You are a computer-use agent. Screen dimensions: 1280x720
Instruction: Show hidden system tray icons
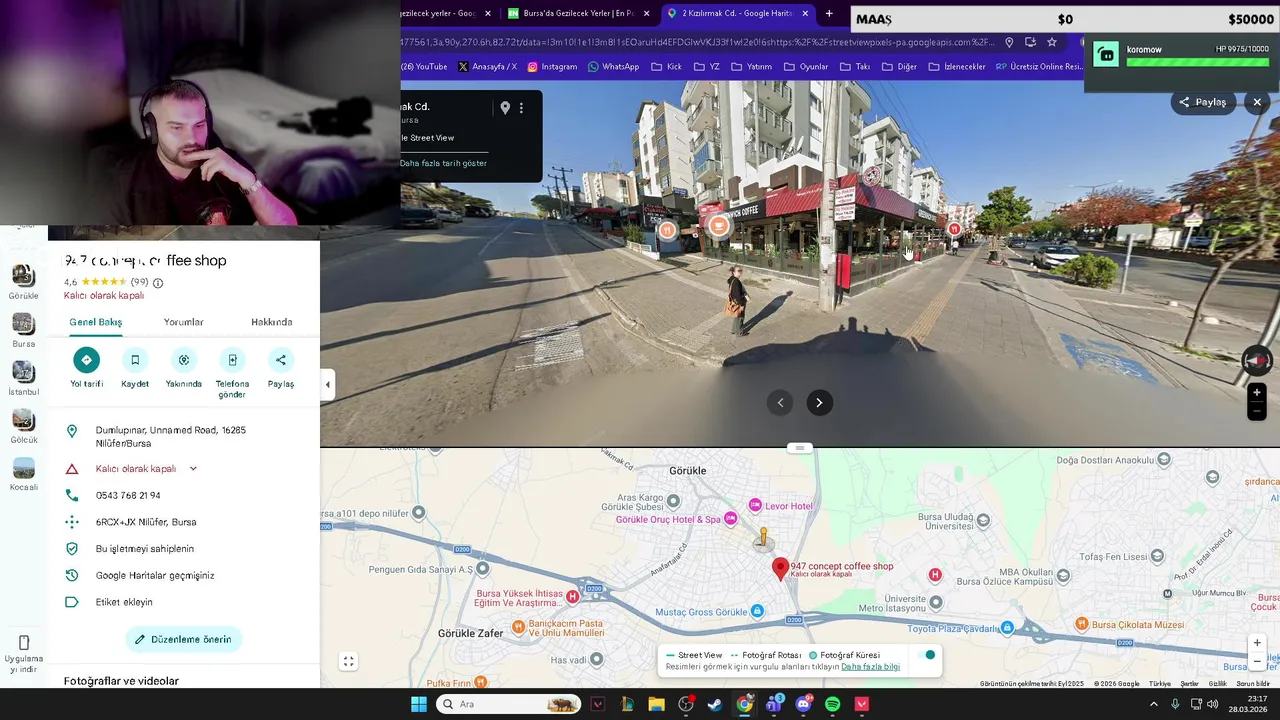pos(1154,704)
